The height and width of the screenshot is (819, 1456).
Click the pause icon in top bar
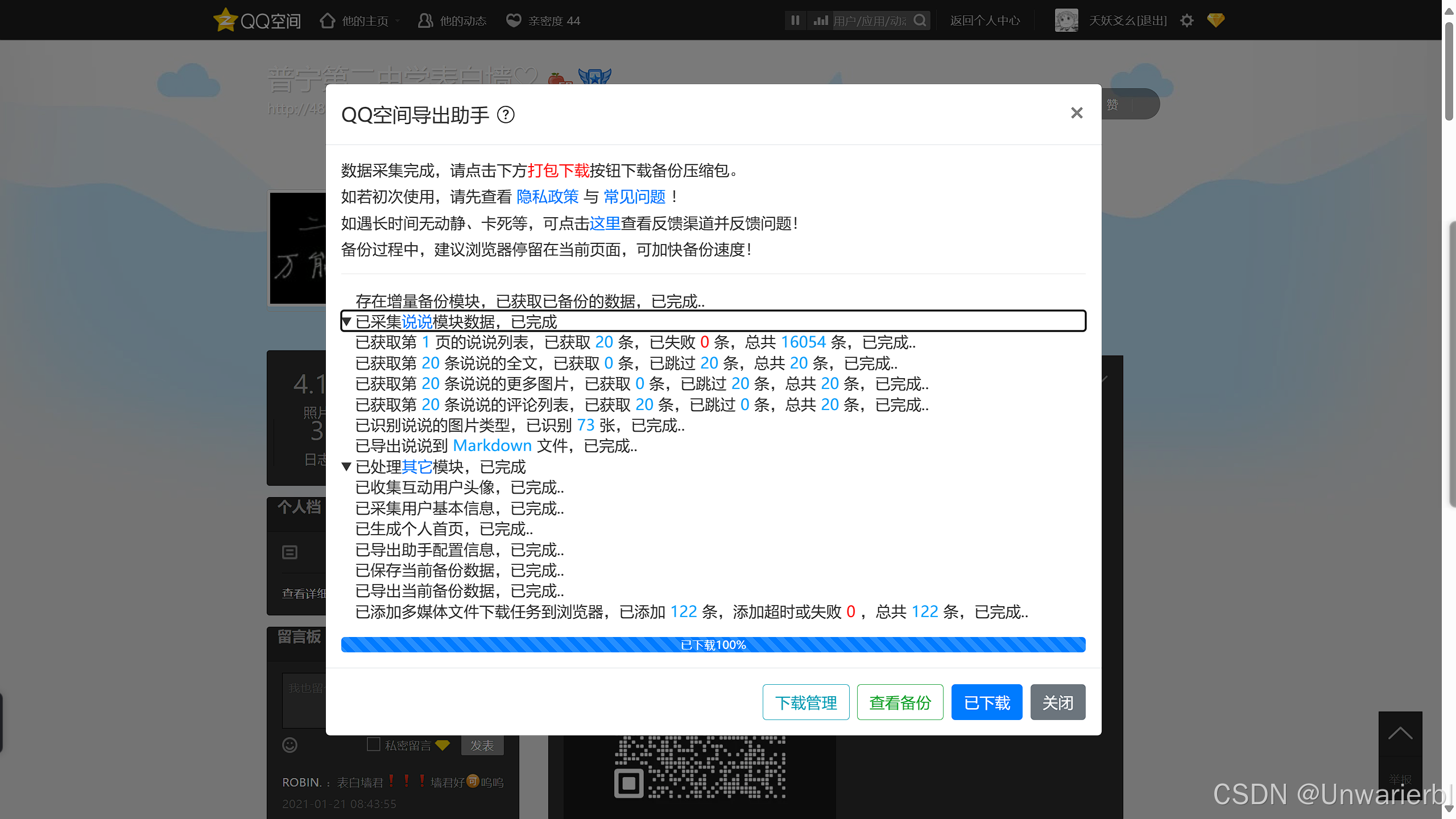tap(795, 20)
